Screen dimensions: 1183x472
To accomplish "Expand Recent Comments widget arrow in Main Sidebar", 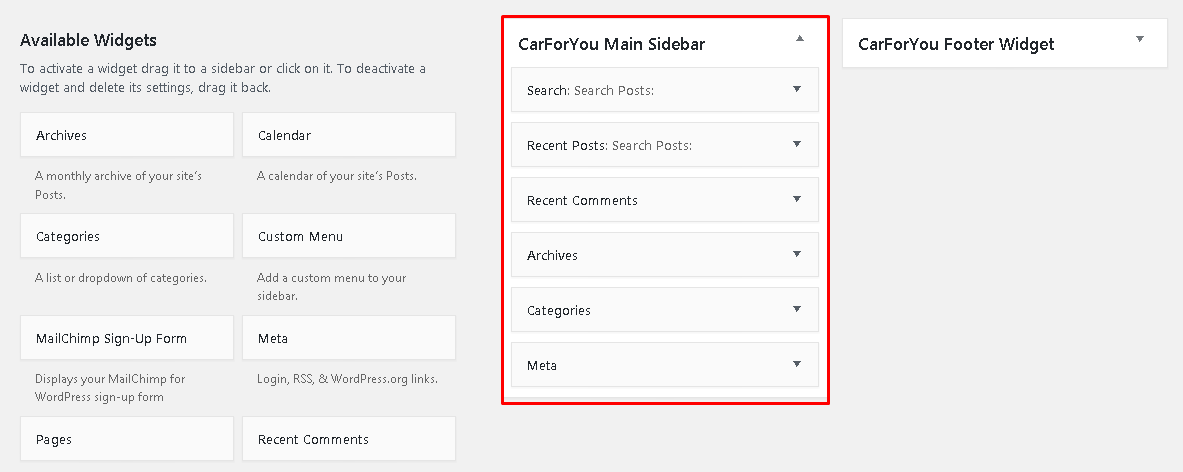I will click(797, 199).
